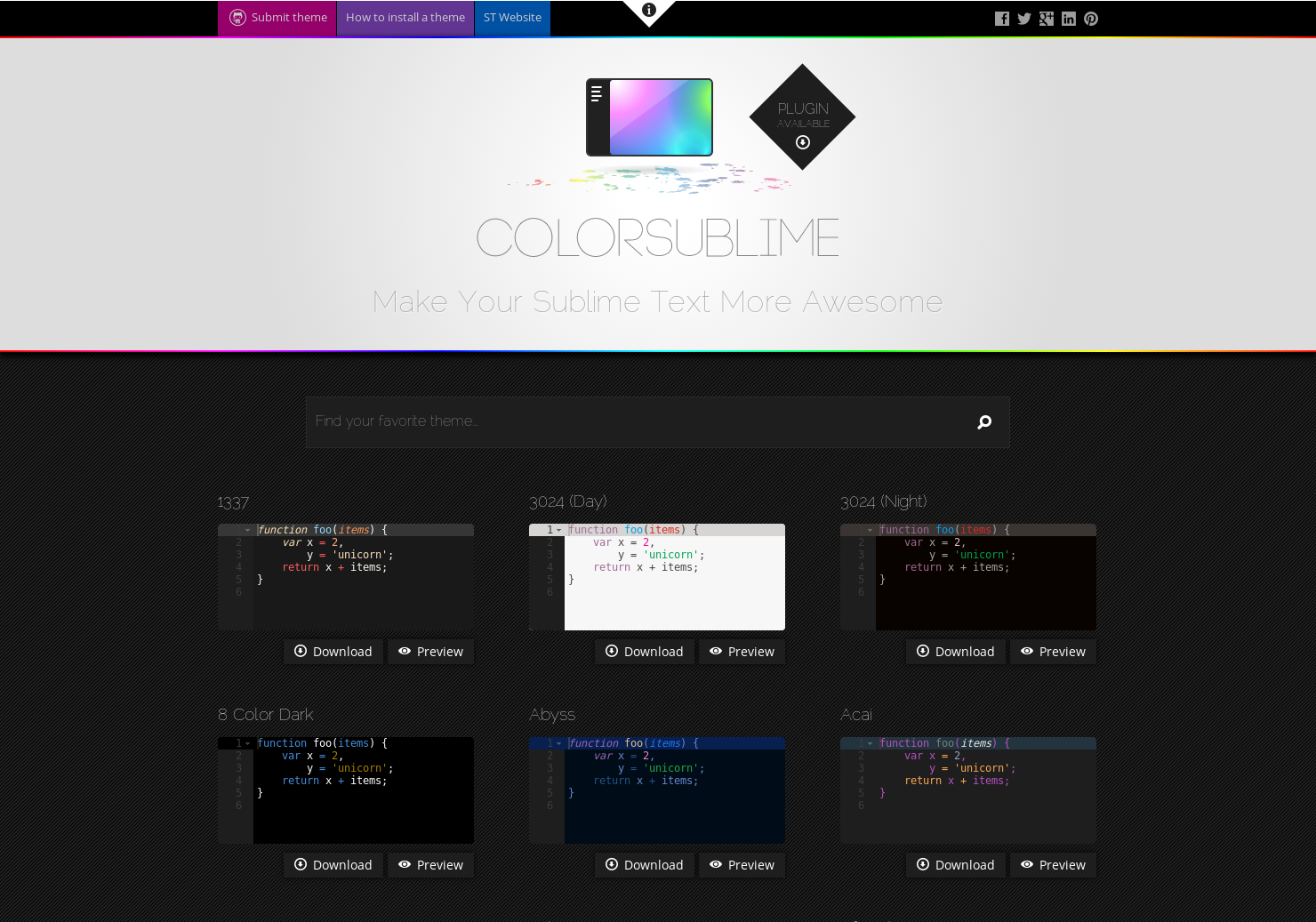Viewport: 1316px width, 922px height.
Task: Click the Octocat icon on Submit theme
Action: [237, 17]
